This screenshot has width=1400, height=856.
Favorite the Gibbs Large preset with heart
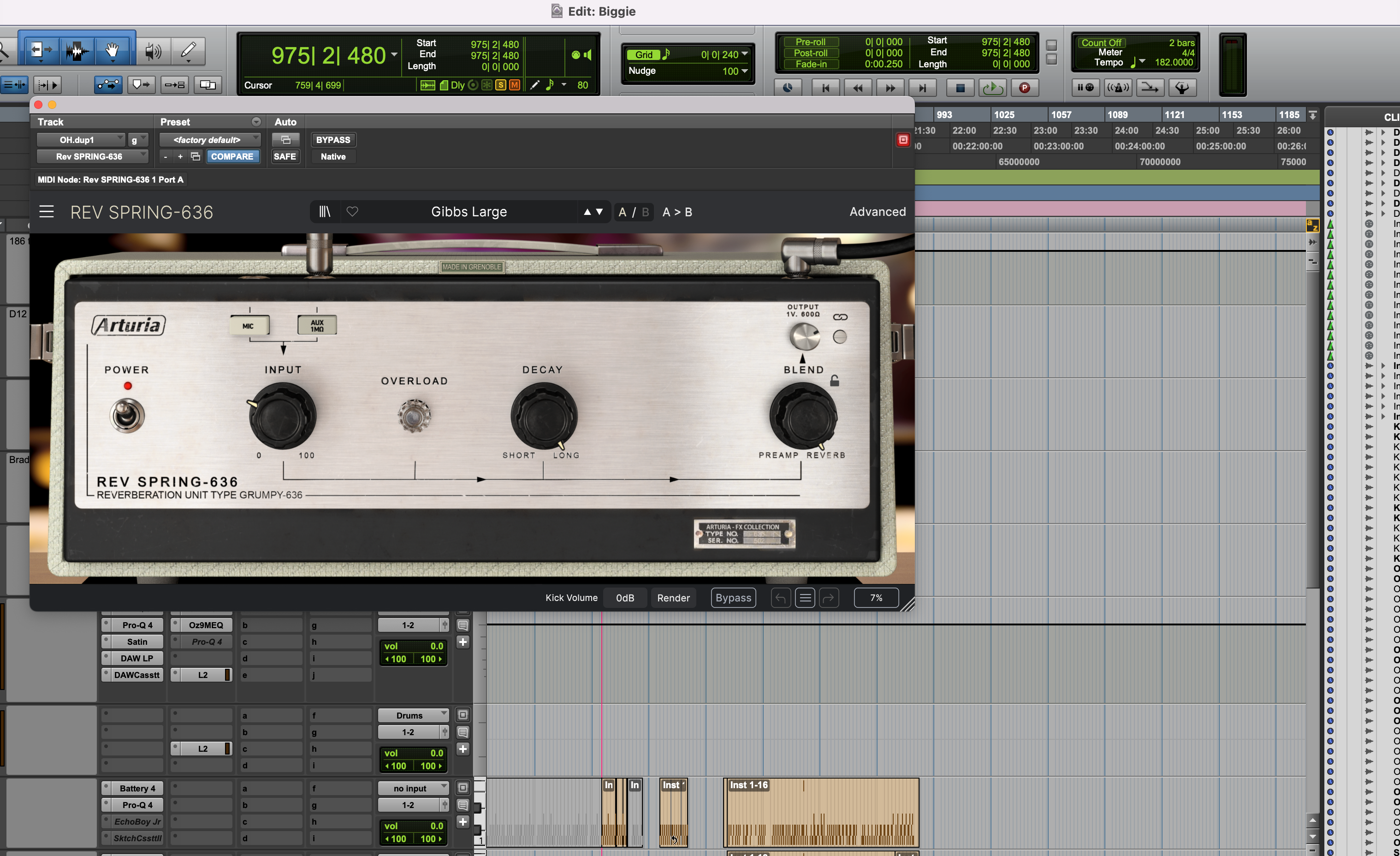point(352,211)
